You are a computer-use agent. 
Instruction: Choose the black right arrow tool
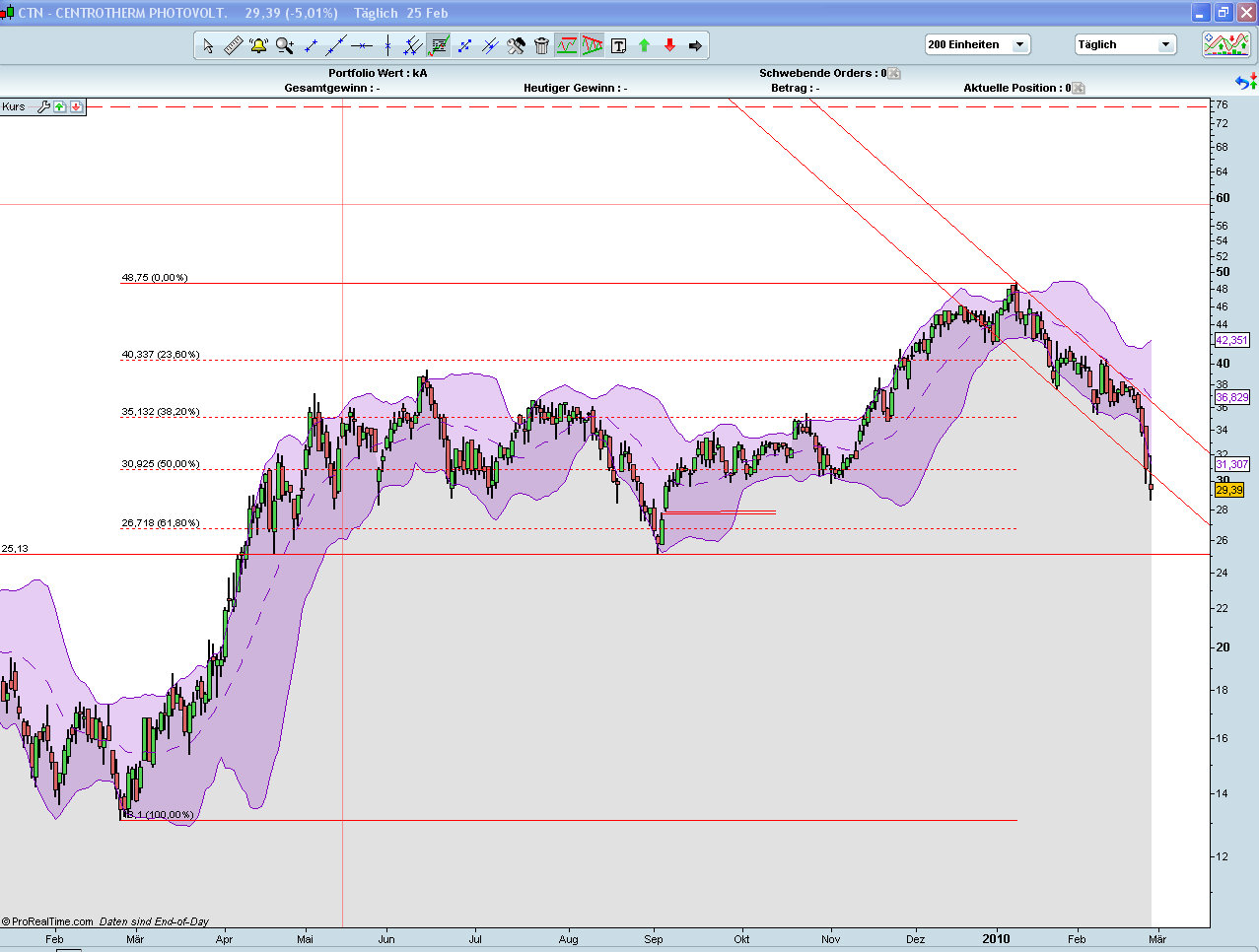pos(695,45)
